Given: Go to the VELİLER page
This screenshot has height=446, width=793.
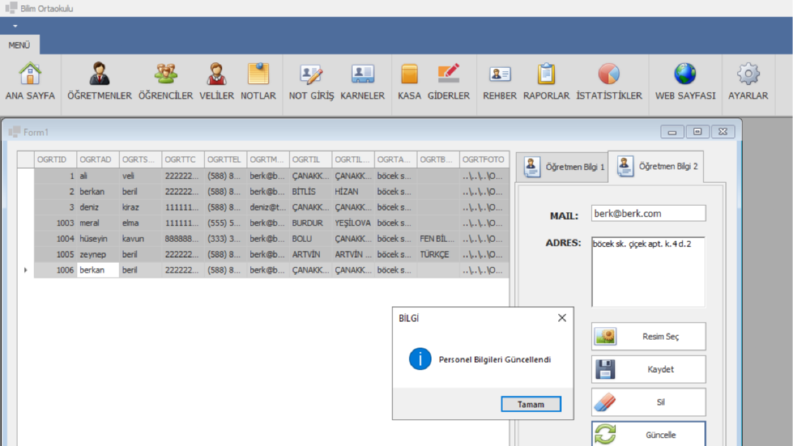Looking at the screenshot, I should [216, 81].
